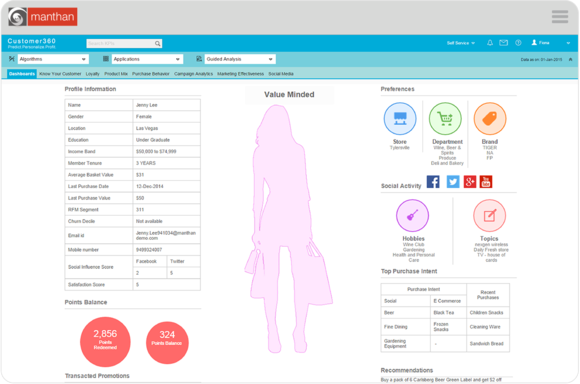Click the Cleaning Ware recent purchase
Screen dimensions: 580x384
click(x=488, y=327)
